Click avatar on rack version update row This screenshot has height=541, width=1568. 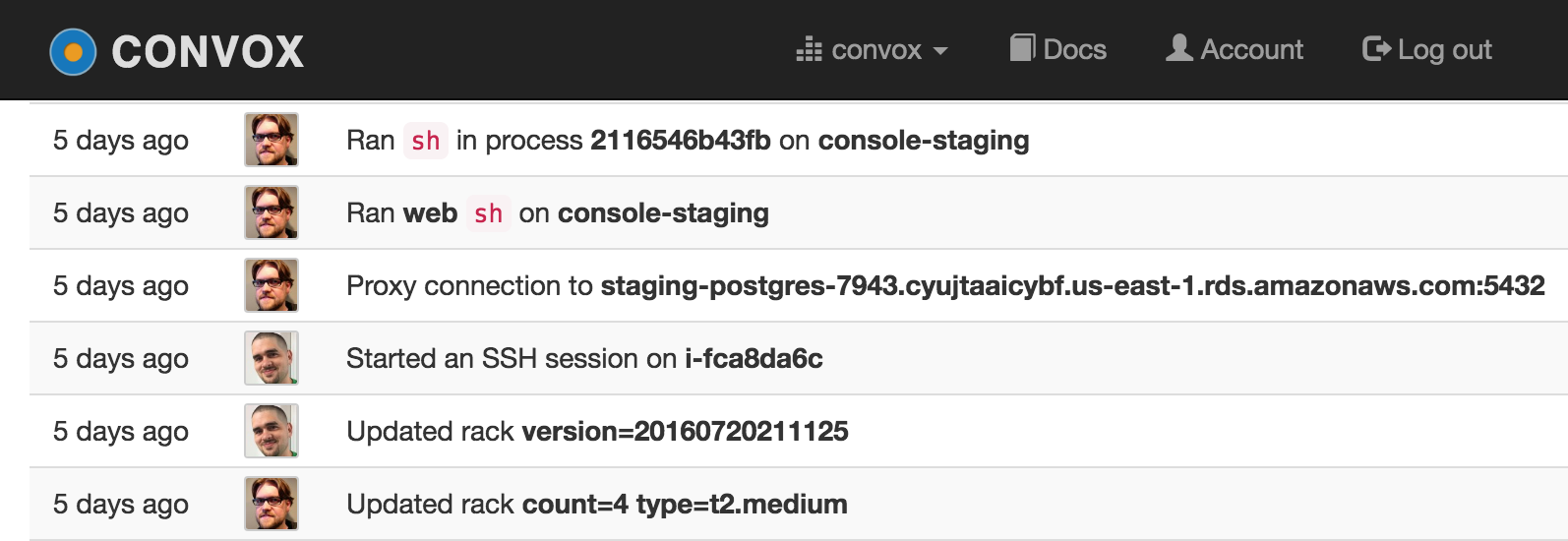(271, 431)
